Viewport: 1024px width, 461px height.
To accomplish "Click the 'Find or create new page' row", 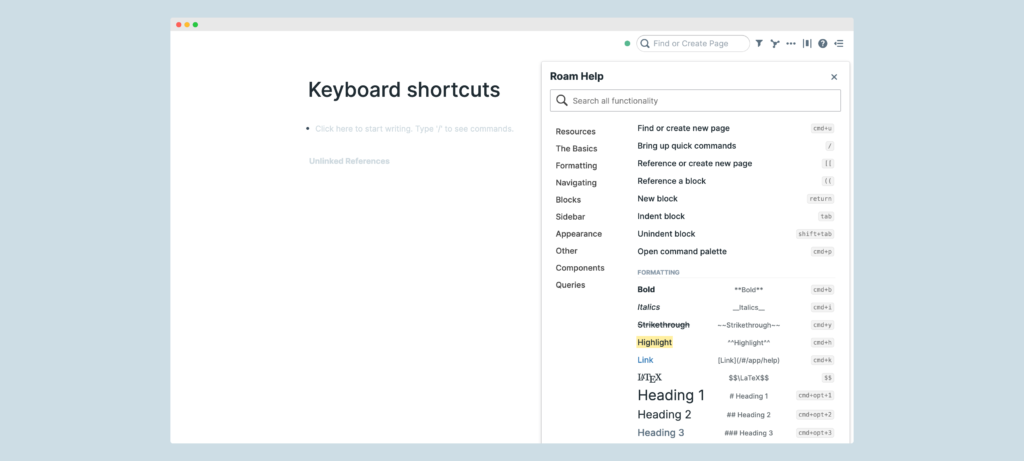I will (x=735, y=128).
